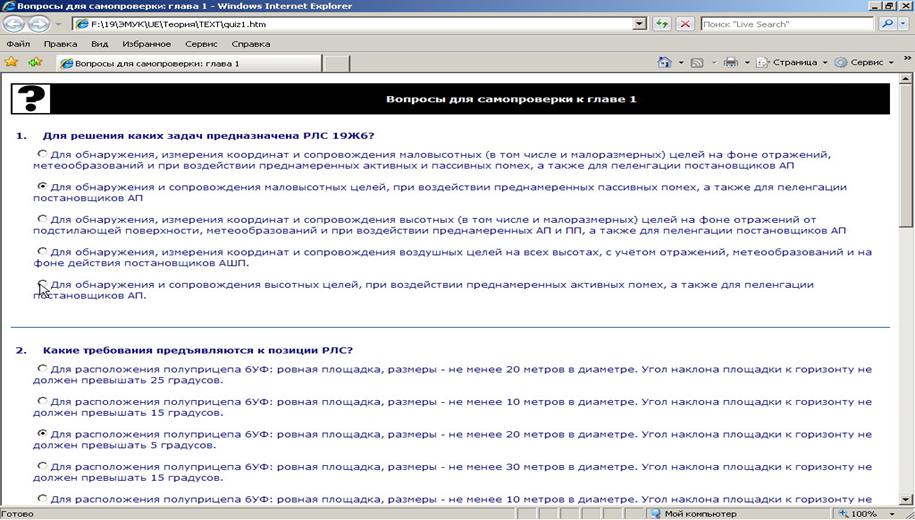Select the 25 degrees answer for question 2

click(x=42, y=369)
